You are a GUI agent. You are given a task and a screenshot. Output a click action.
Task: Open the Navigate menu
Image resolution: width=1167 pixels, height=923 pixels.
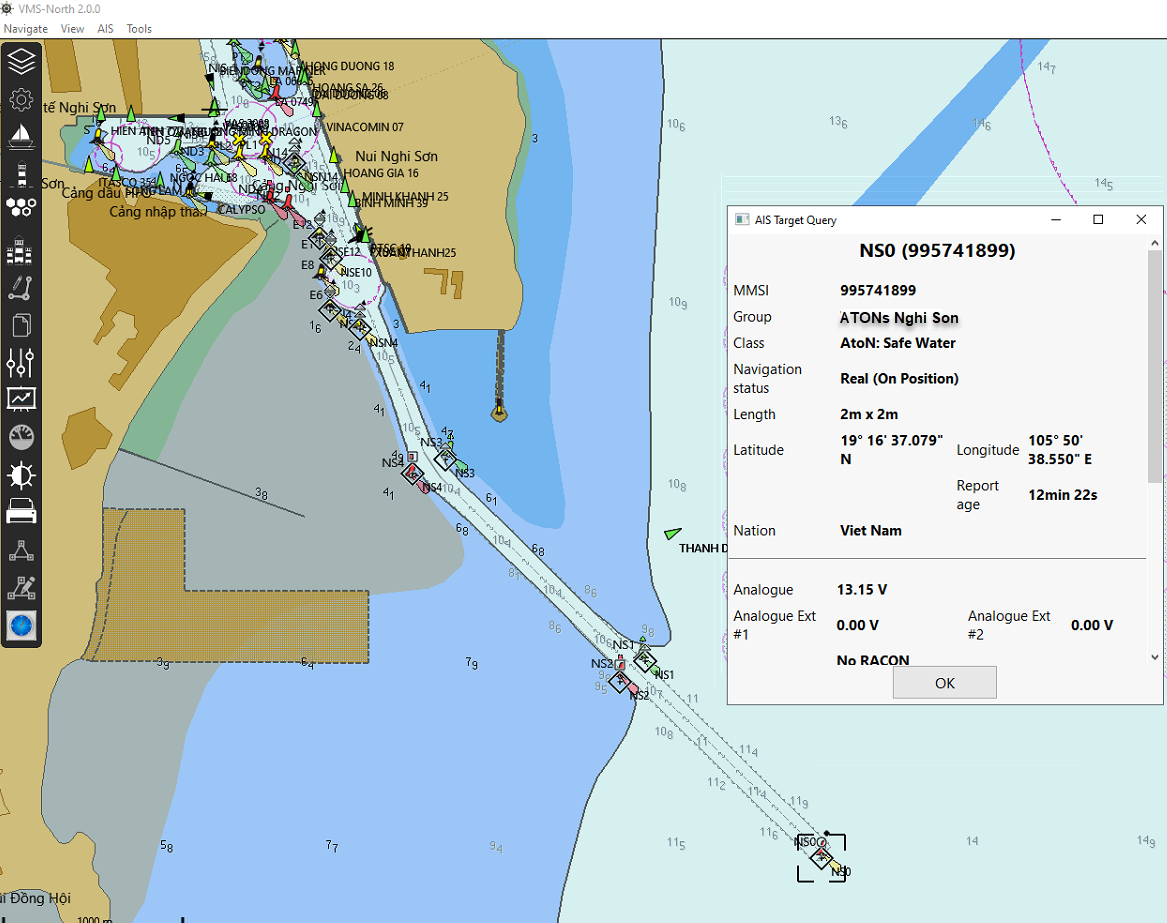[25, 29]
